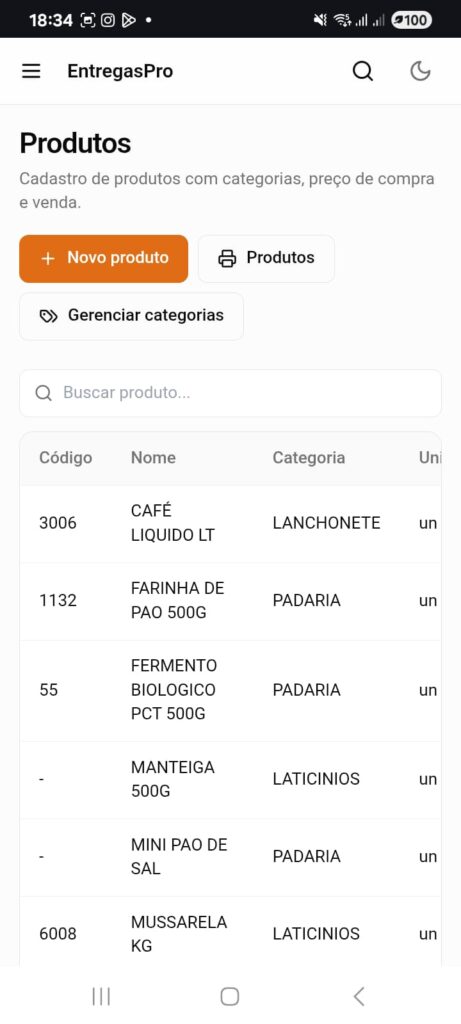This screenshot has height=1024, width=461.
Task: Open the MANTEIGA 500G product entry
Action: click(x=230, y=780)
